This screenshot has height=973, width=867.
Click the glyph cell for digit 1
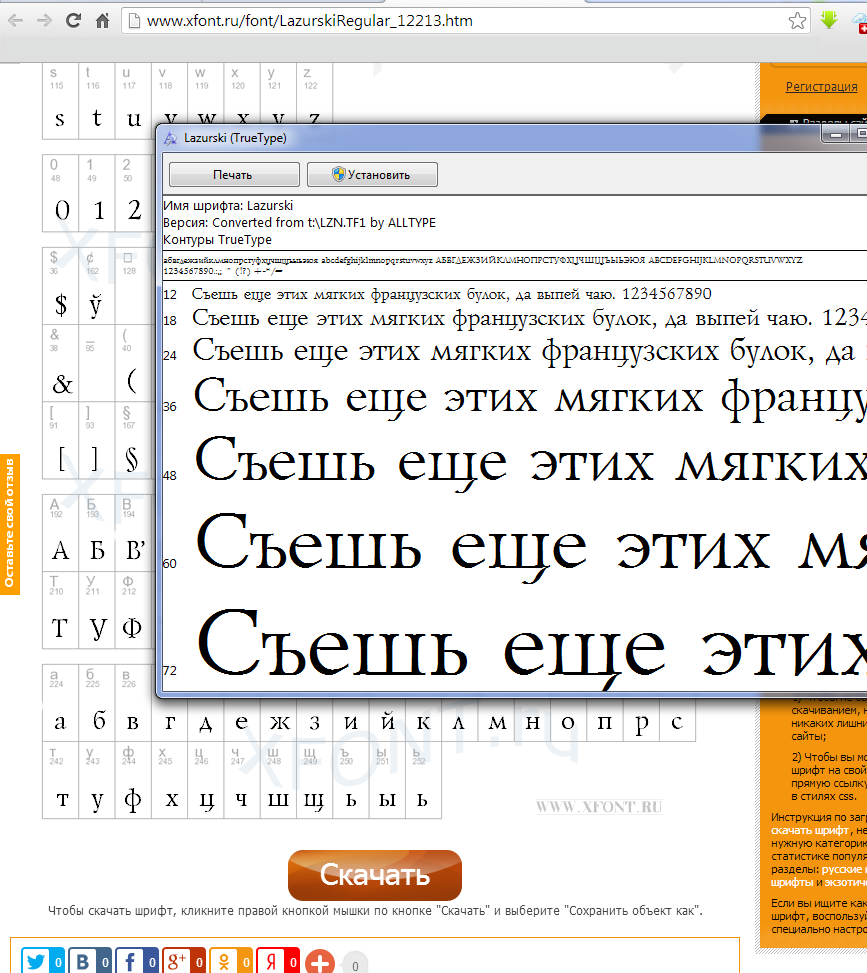pyautogui.click(x=97, y=193)
